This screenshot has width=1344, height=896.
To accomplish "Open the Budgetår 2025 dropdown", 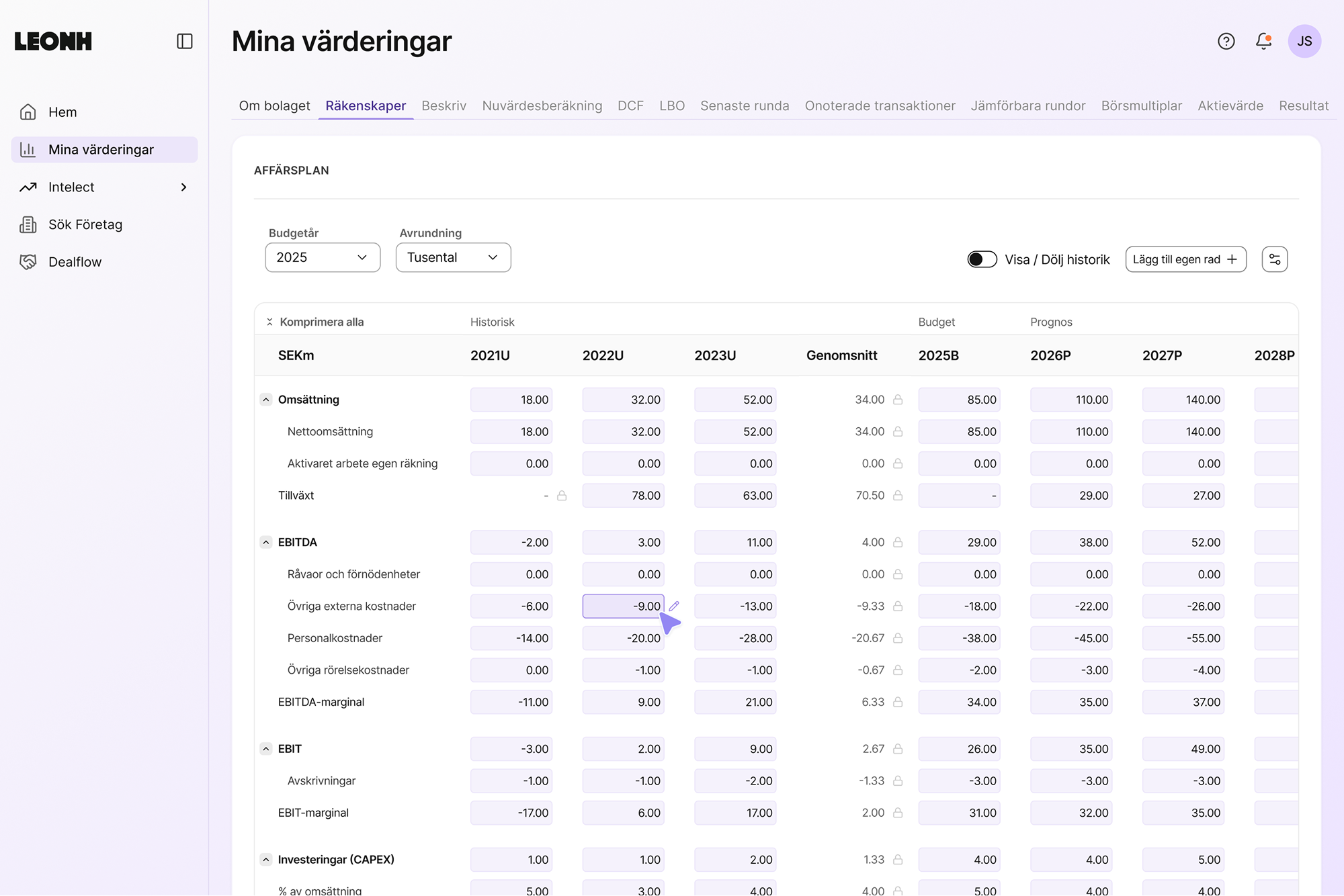I will [323, 257].
